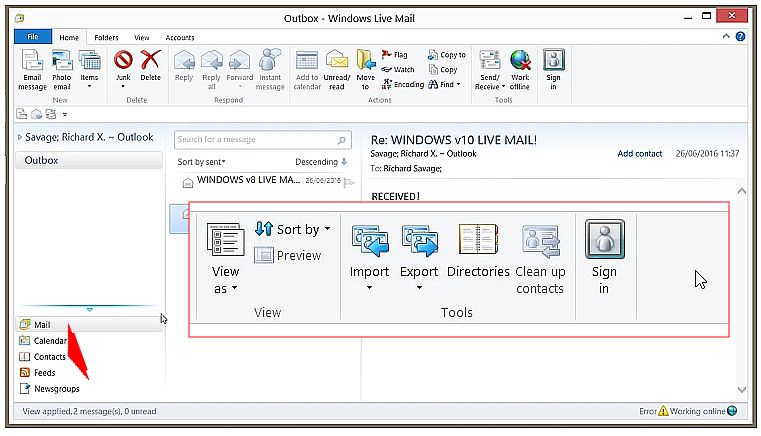Click Reply all in Respond group

click(212, 70)
